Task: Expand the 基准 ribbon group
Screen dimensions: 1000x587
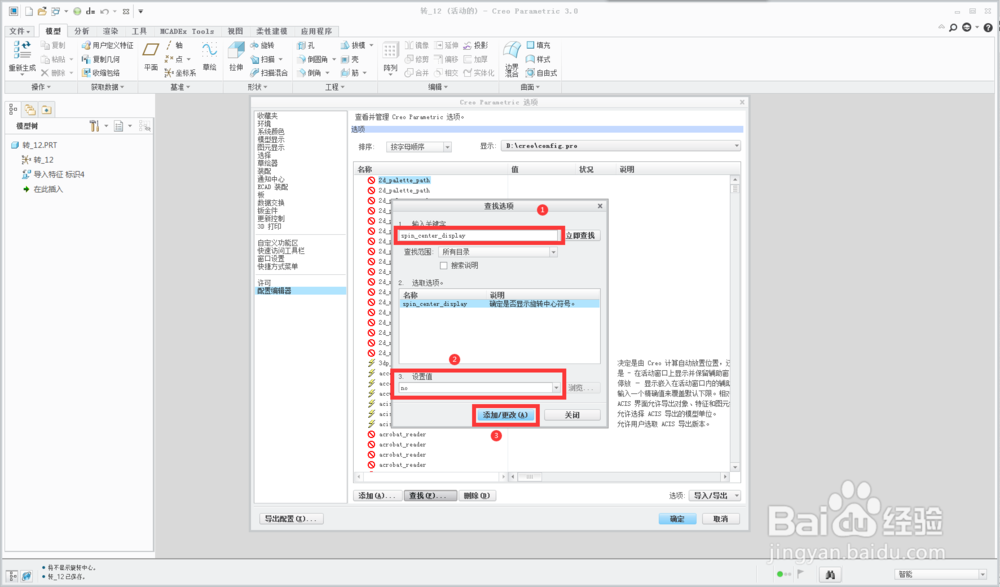Action: [x=180, y=87]
